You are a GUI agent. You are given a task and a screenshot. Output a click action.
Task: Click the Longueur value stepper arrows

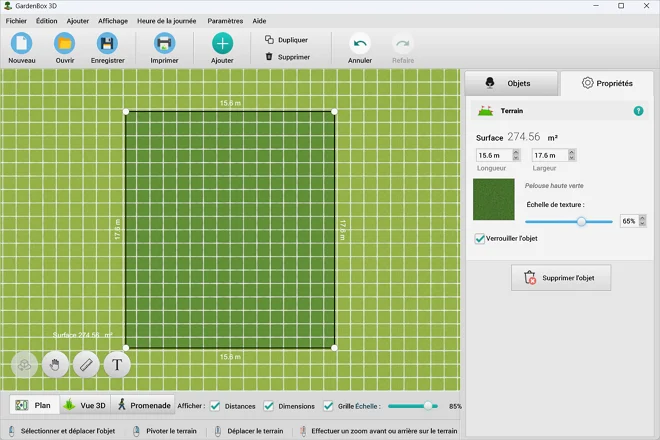(x=516, y=155)
